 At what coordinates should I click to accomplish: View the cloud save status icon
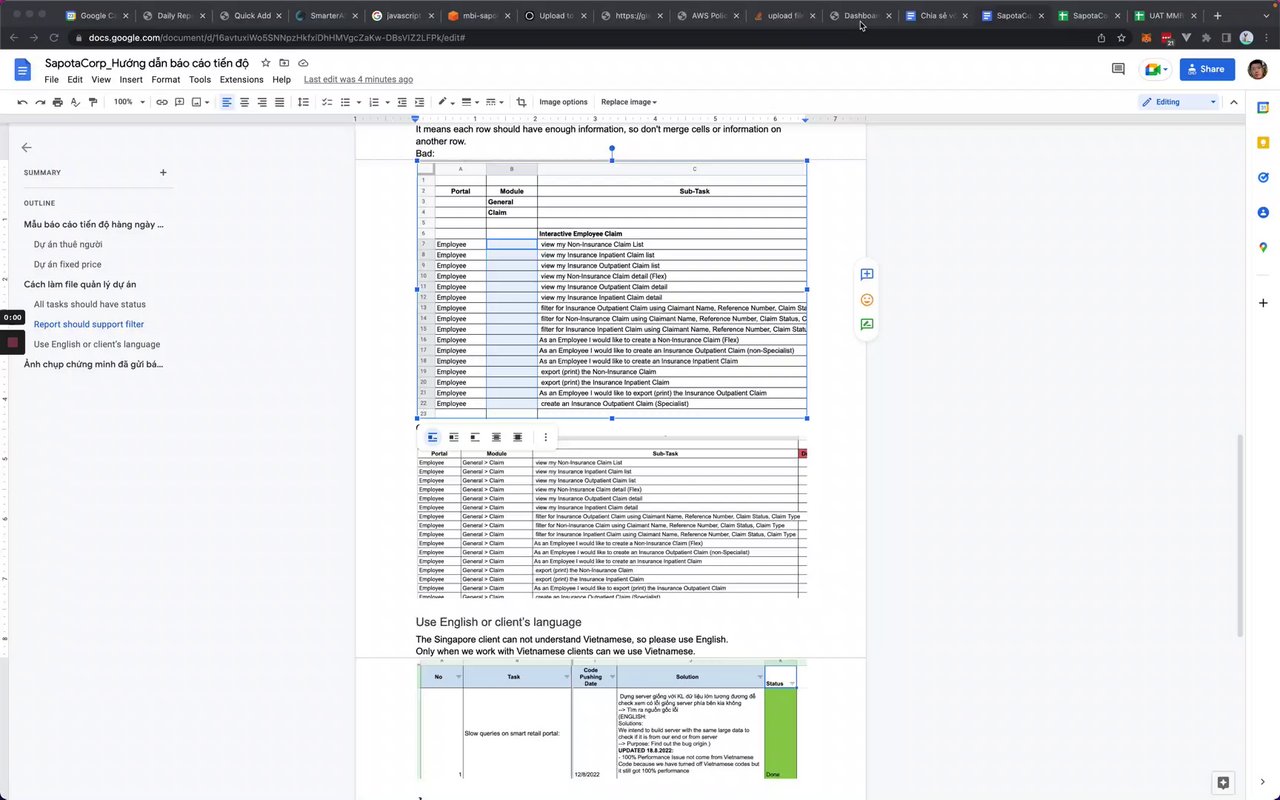point(302,63)
